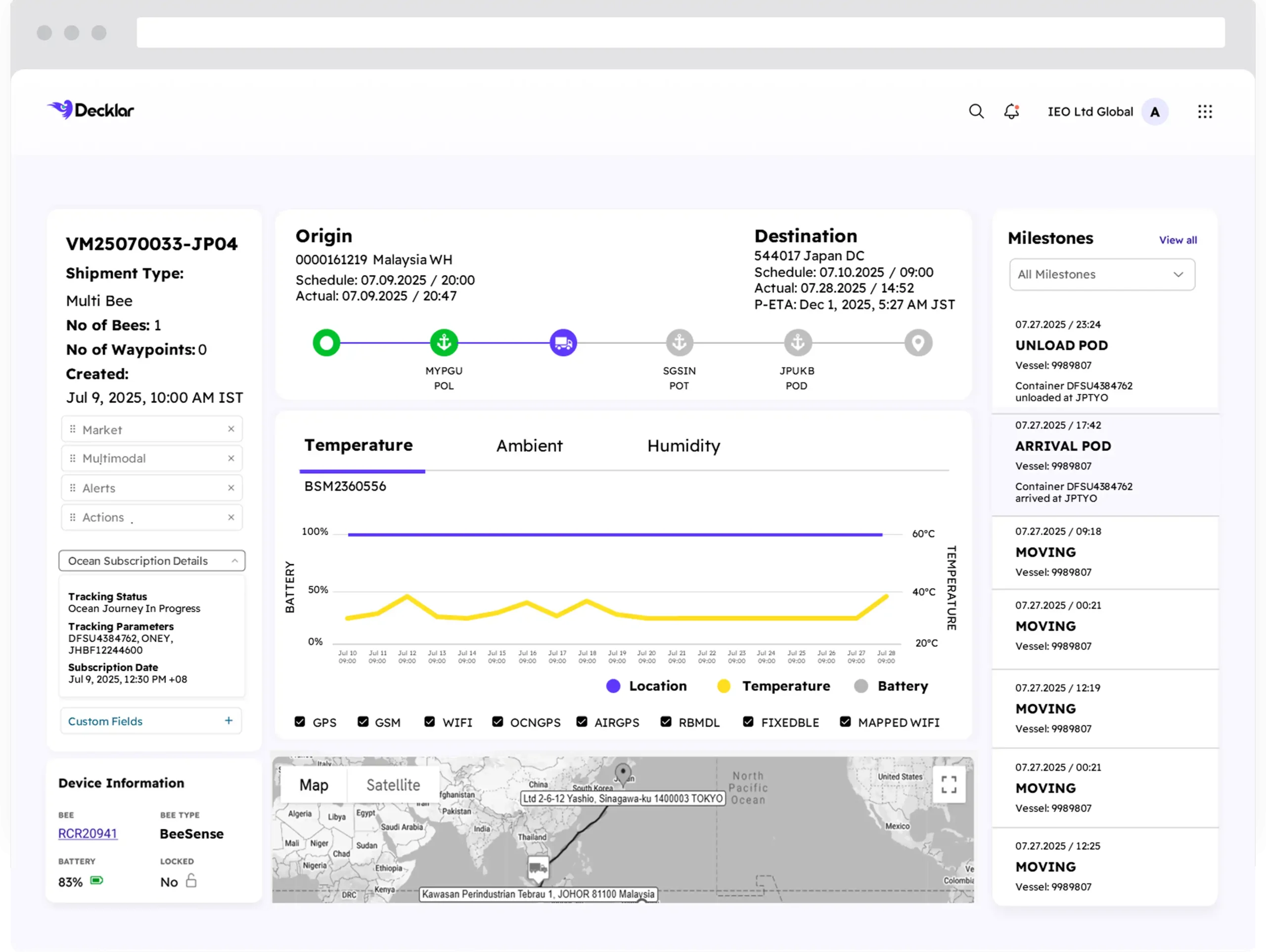Switch map to Satellite view
The height and width of the screenshot is (952, 1266).
point(393,785)
